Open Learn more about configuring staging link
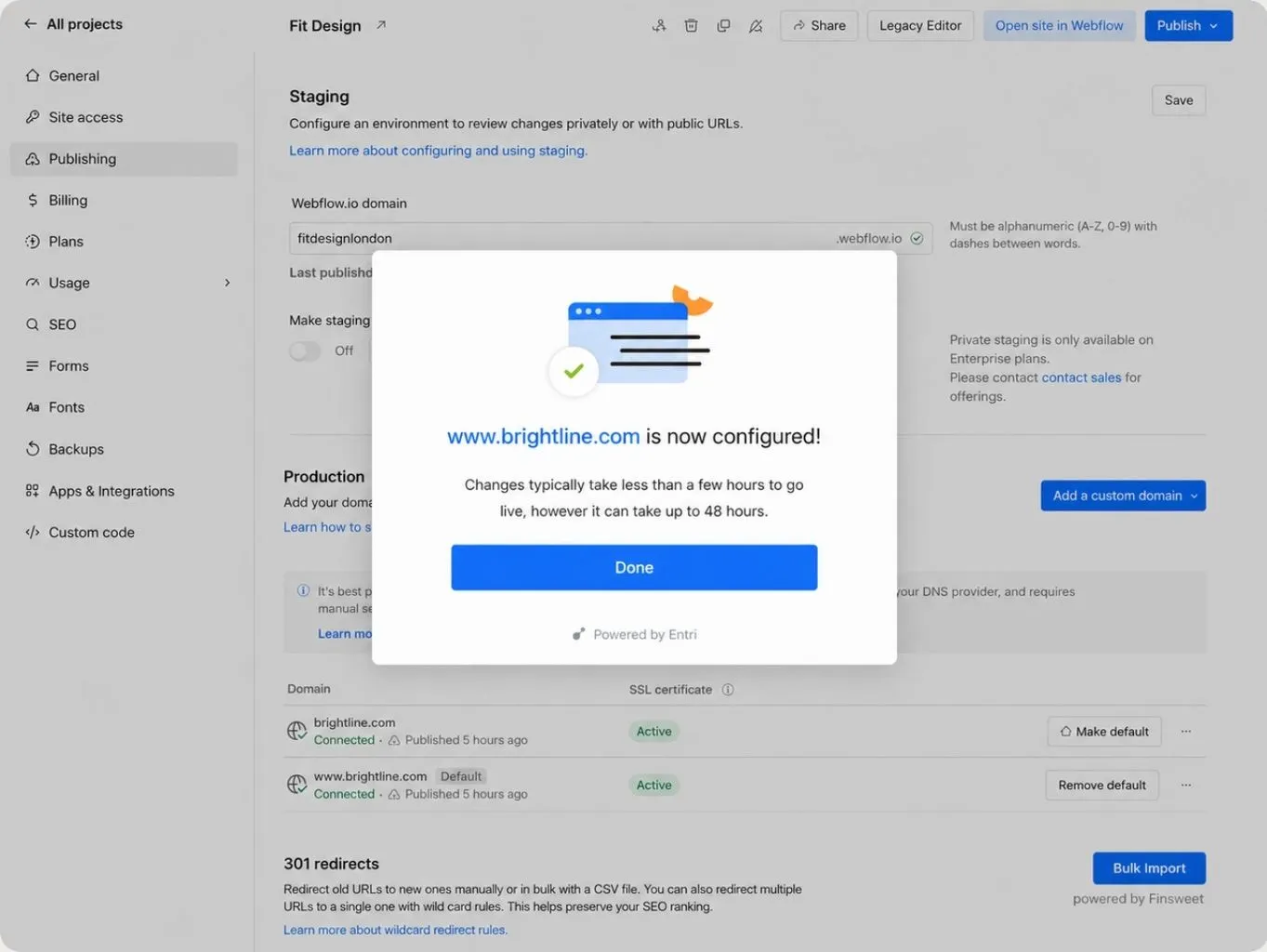Image resolution: width=1267 pixels, height=952 pixels. (438, 151)
